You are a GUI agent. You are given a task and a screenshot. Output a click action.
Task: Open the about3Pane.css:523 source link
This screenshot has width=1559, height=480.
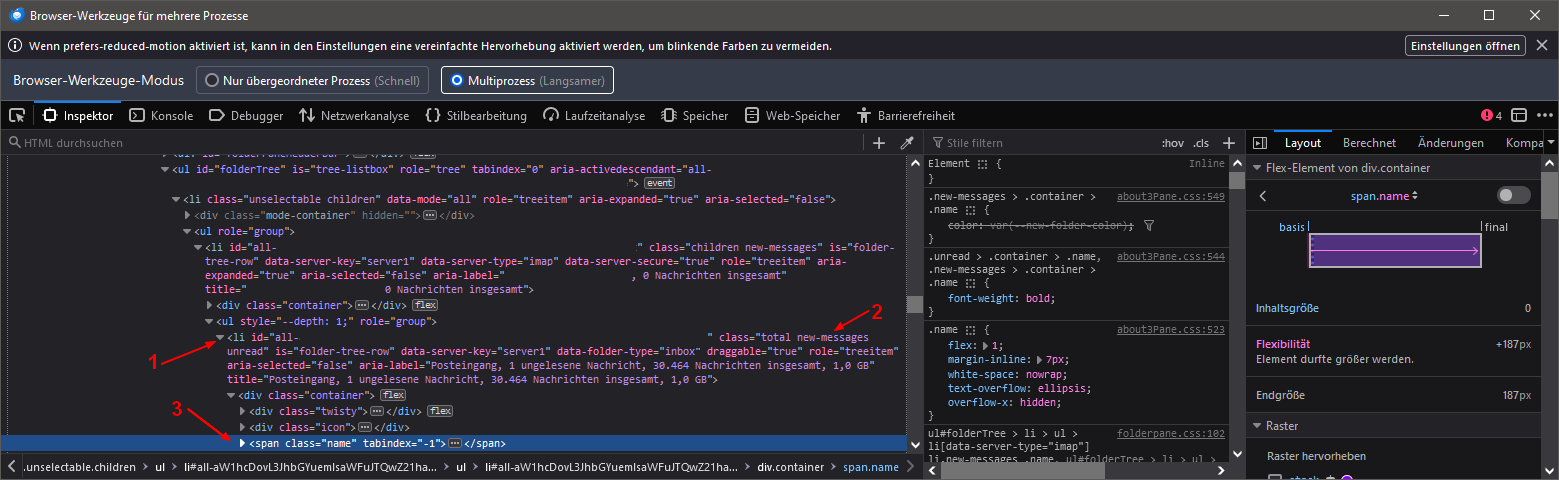tap(1170, 329)
